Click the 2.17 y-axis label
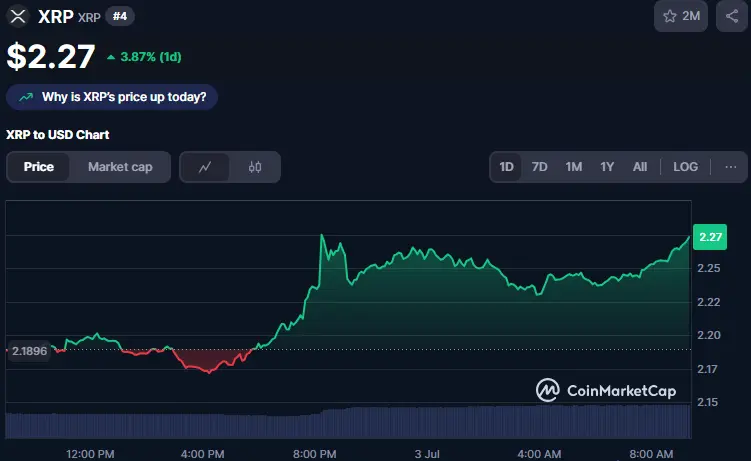 pos(707,369)
